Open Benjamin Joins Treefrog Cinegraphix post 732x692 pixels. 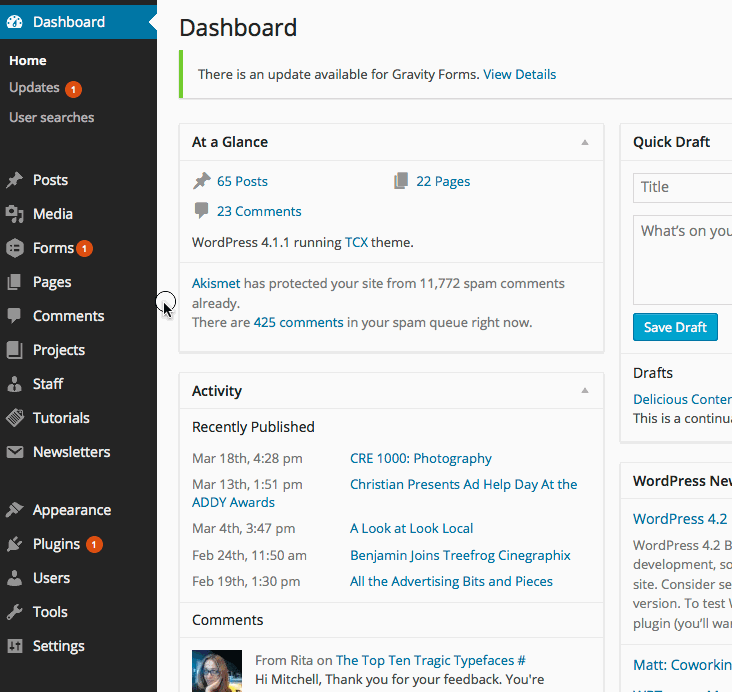click(x=460, y=556)
